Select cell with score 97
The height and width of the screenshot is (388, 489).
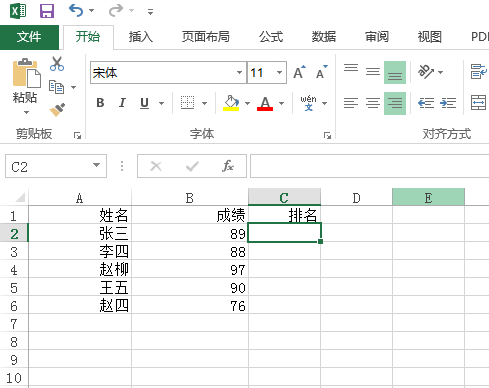coord(190,269)
